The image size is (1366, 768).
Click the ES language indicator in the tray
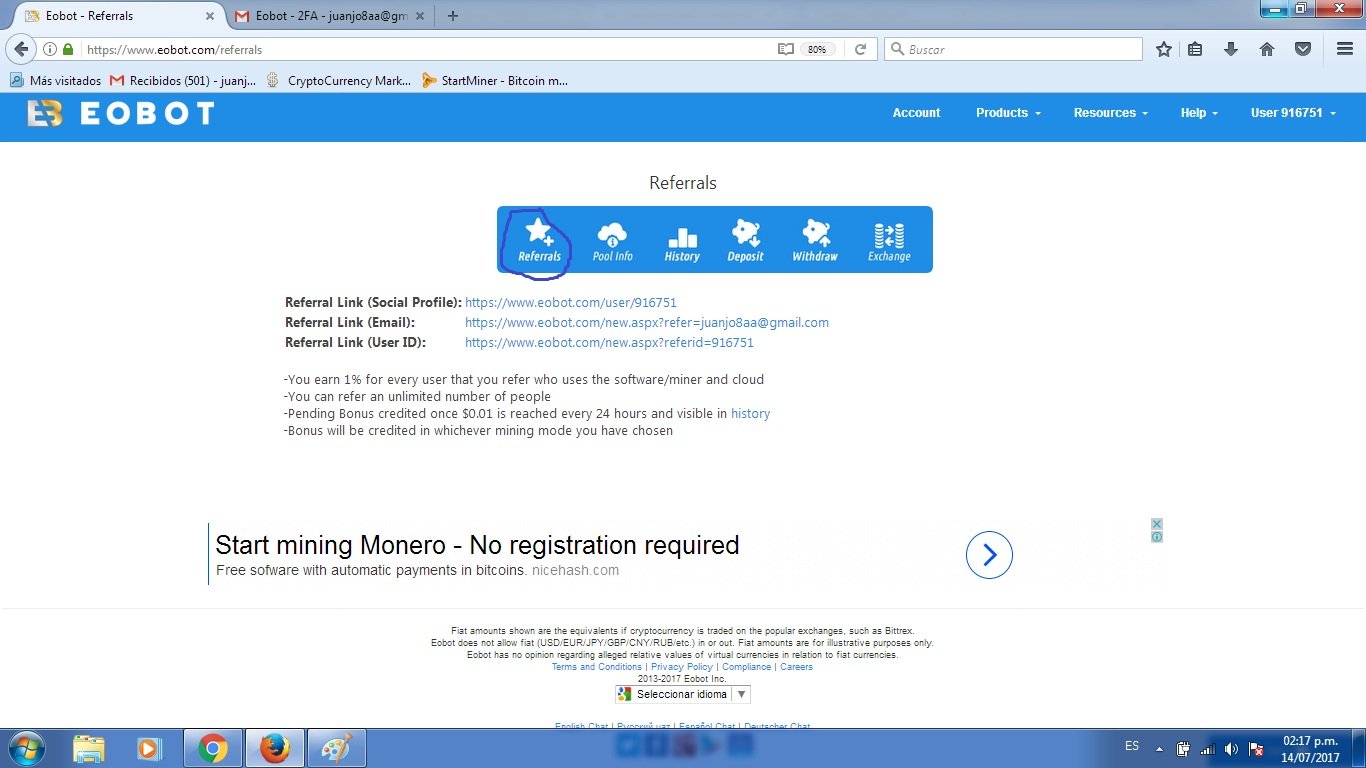1132,746
